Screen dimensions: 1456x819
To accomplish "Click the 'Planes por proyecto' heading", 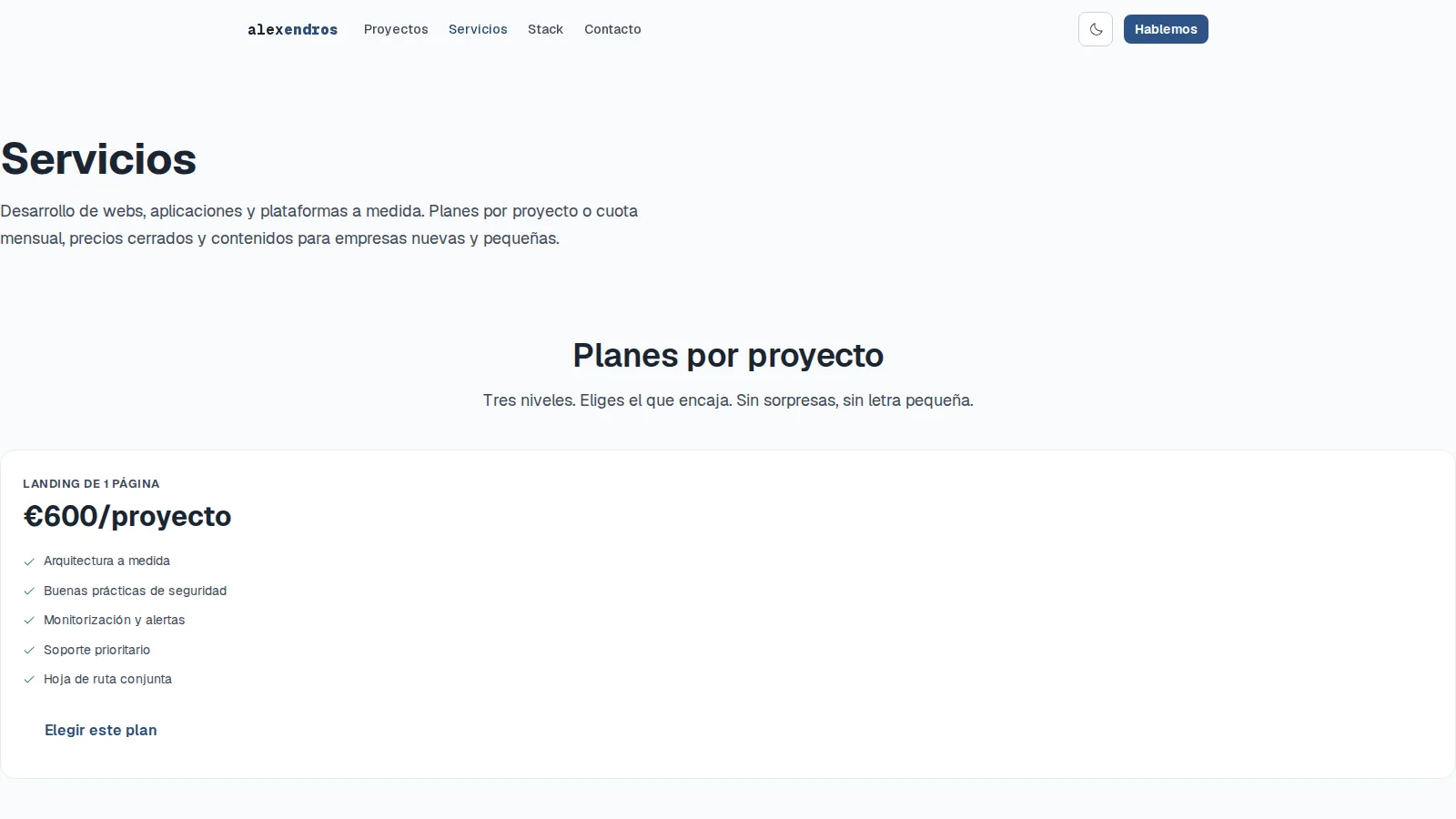I will pos(728,355).
